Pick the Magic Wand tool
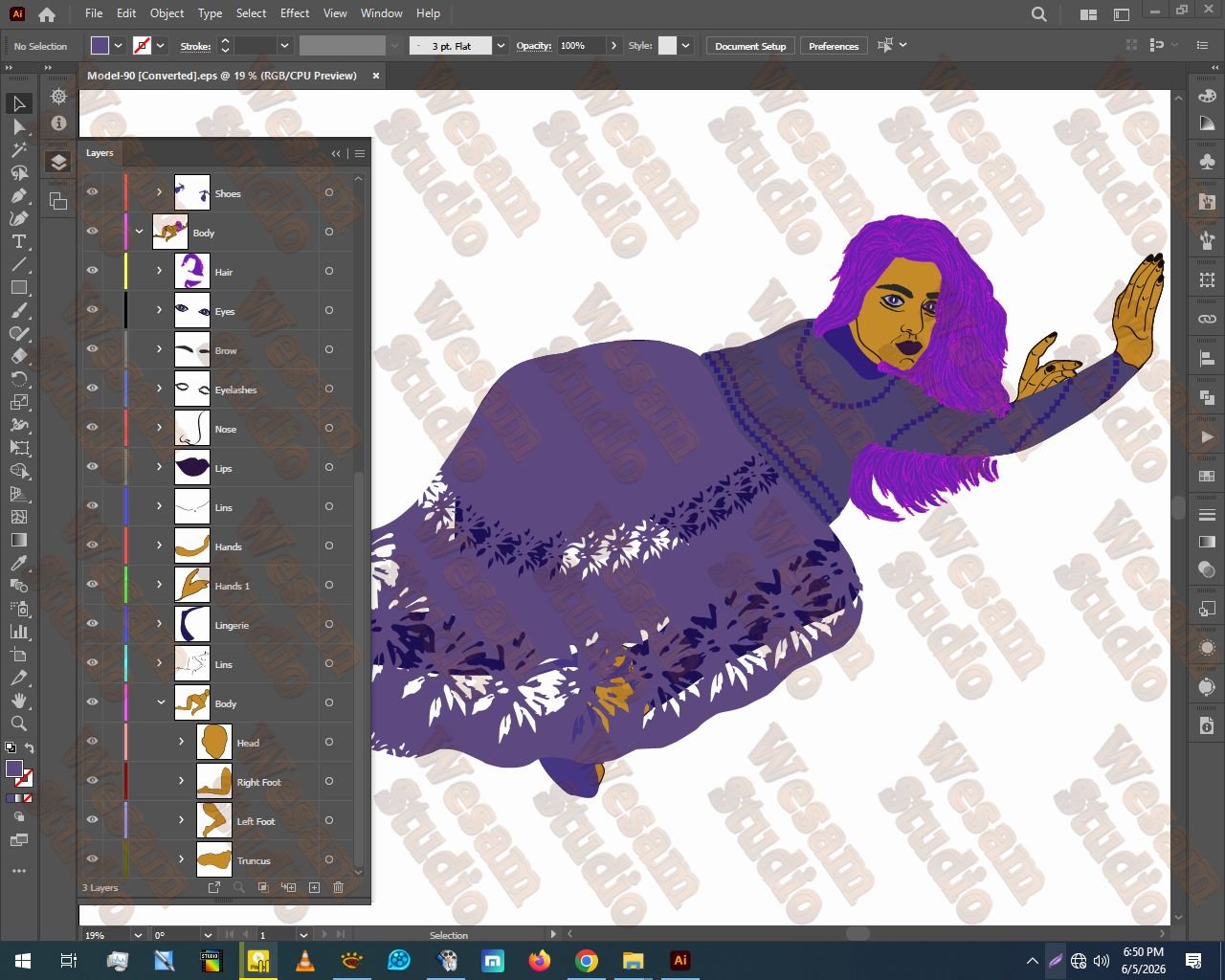 [x=18, y=149]
